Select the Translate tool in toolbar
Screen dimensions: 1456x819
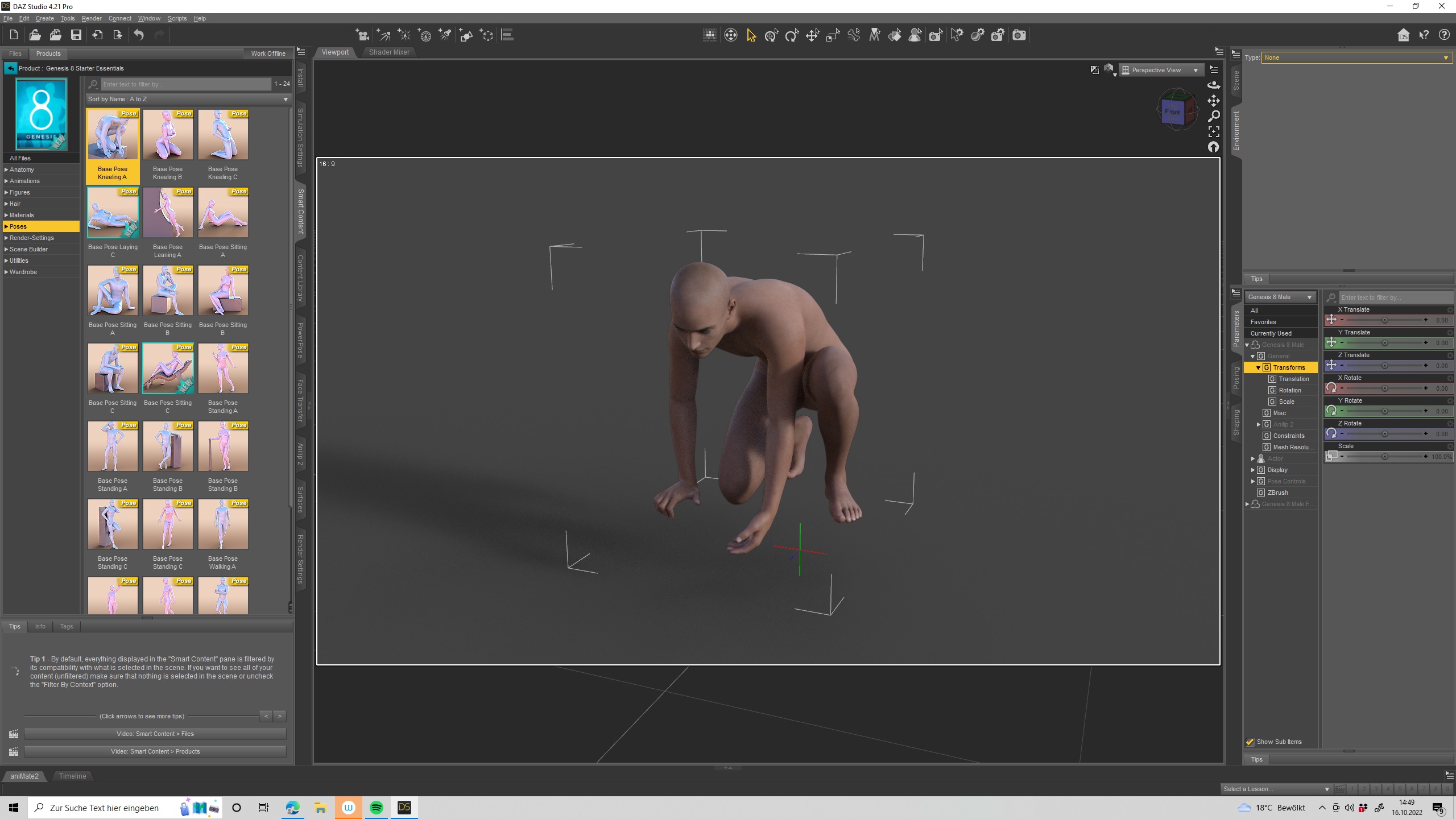[812, 35]
